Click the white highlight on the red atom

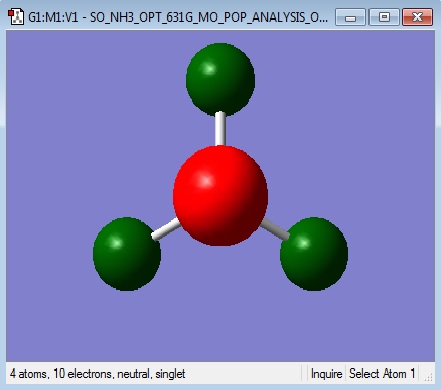(x=206, y=181)
